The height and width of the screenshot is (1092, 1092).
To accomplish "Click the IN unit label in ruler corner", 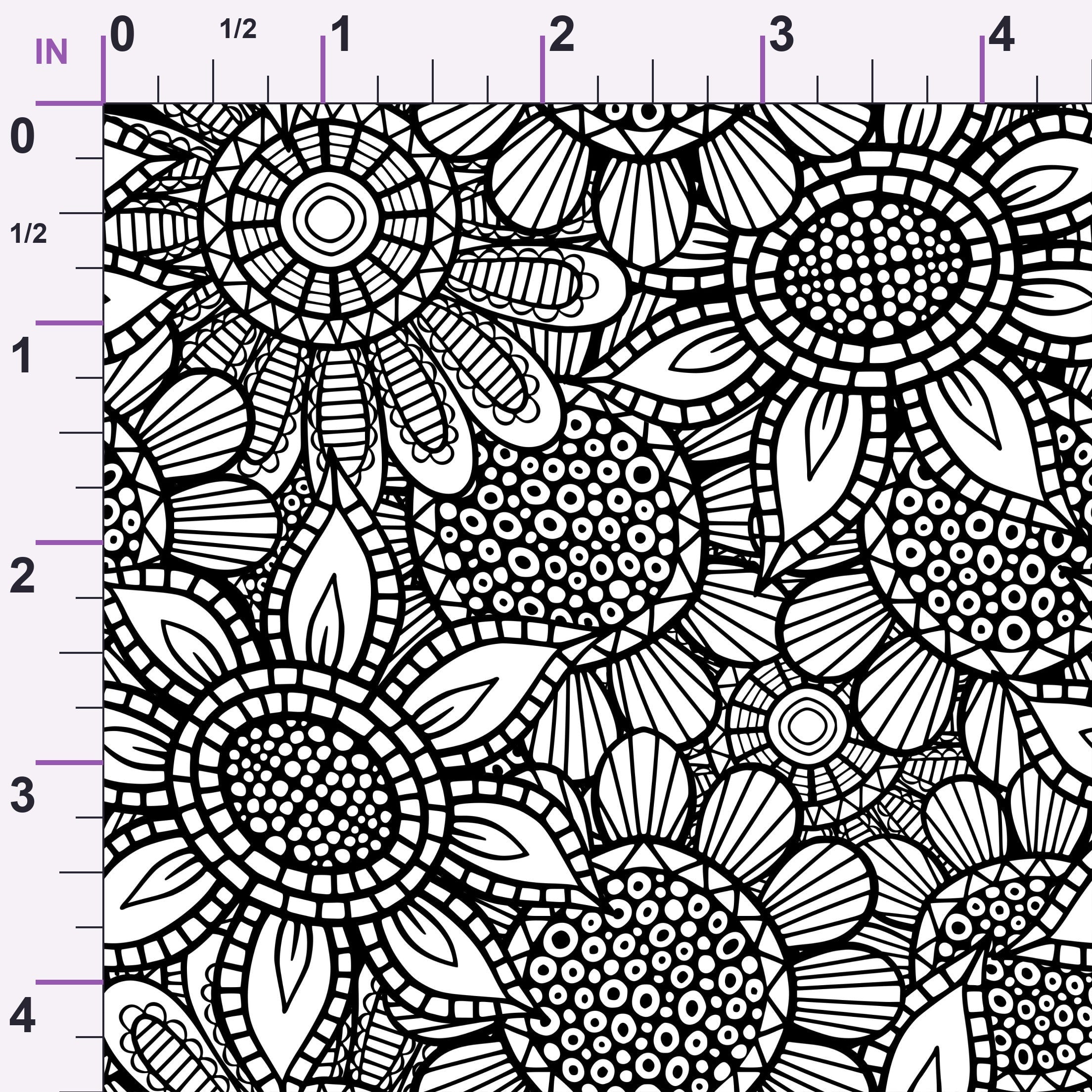I will 51,52.
